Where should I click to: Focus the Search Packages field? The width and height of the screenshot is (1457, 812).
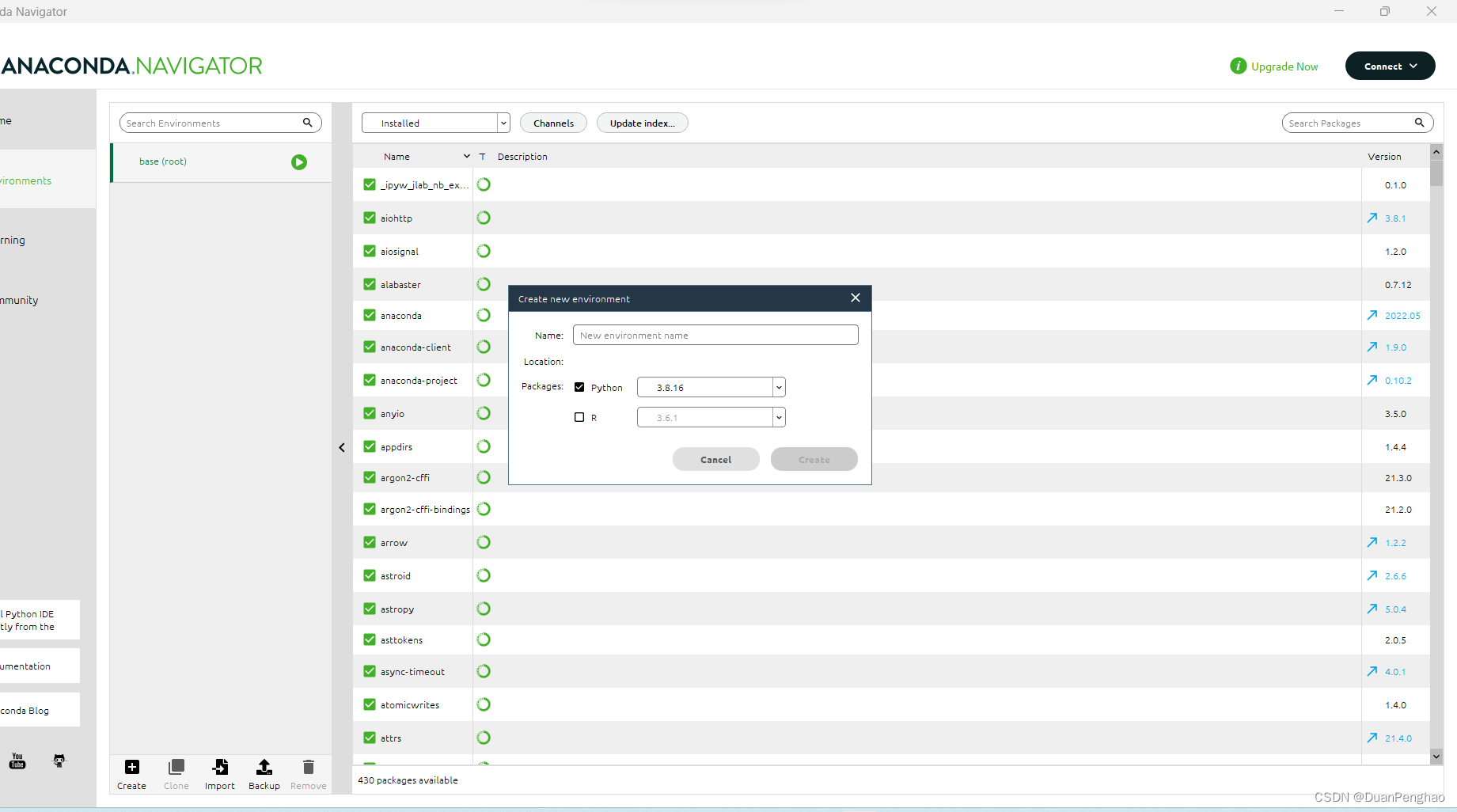pyautogui.click(x=1357, y=123)
